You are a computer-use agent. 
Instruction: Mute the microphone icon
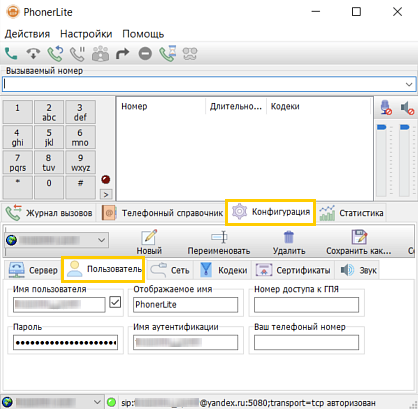pos(386,107)
